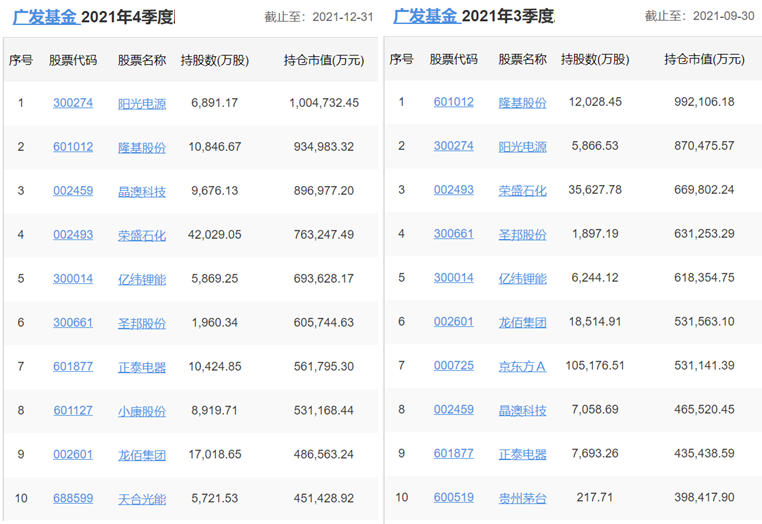Open stock code 601127 in Q4 table
This screenshot has height=524, width=762.
[x=73, y=410]
